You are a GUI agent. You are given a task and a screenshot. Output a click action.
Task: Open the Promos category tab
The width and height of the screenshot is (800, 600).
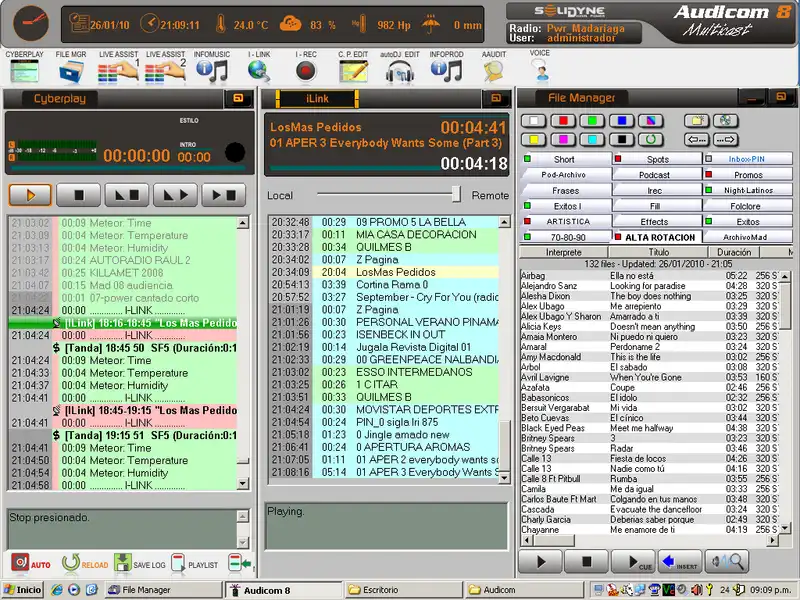pos(747,175)
